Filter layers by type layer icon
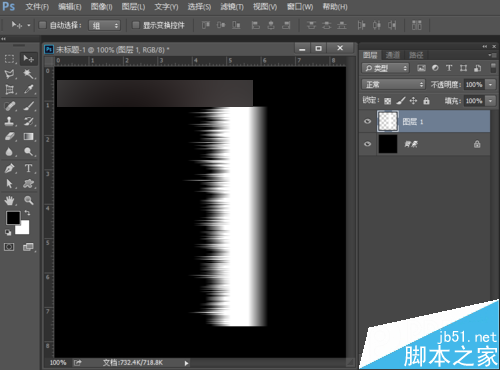Viewport: 500px width, 370px height. 449,68
